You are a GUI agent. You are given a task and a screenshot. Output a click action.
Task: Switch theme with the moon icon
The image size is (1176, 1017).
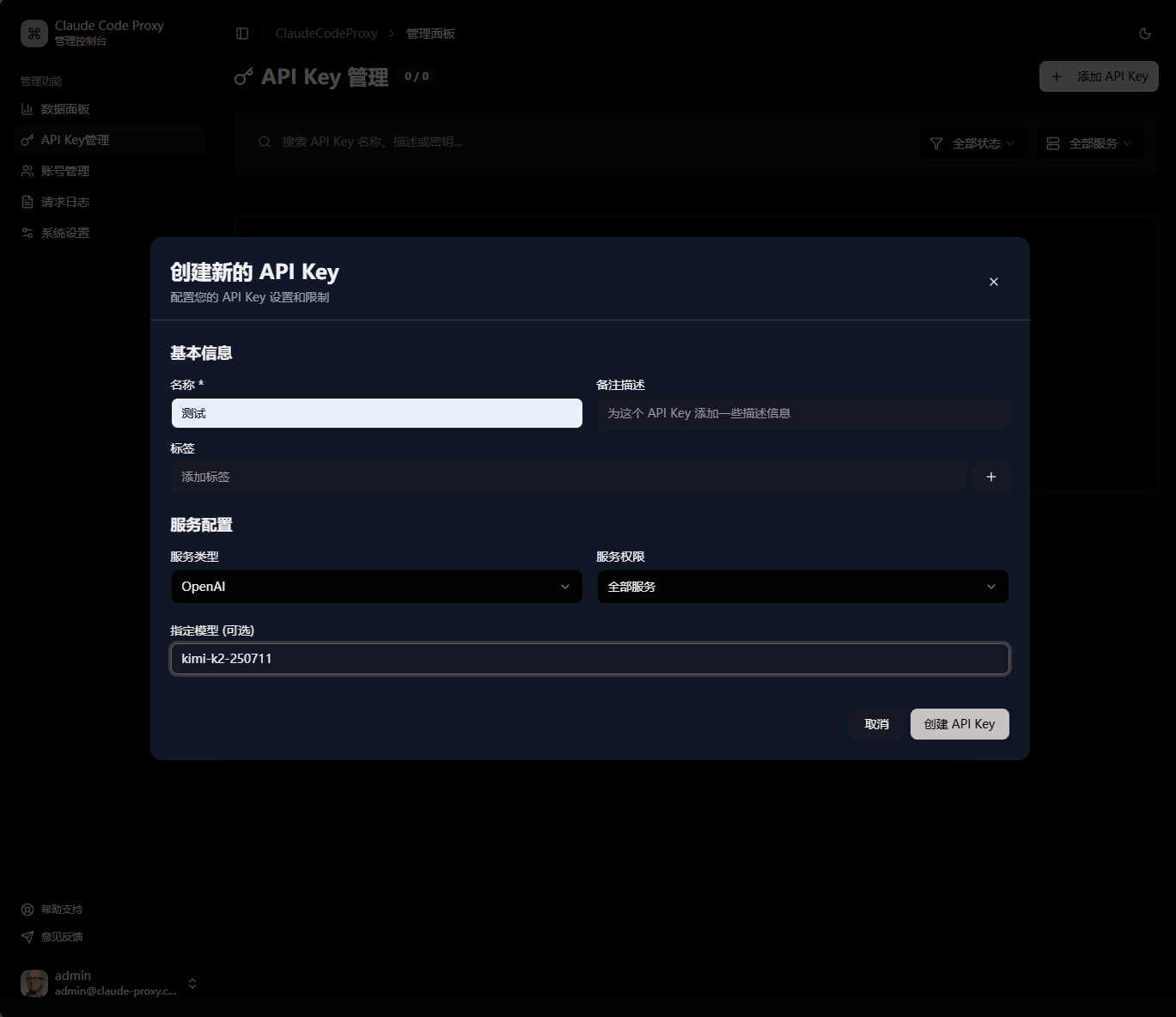(x=1145, y=33)
